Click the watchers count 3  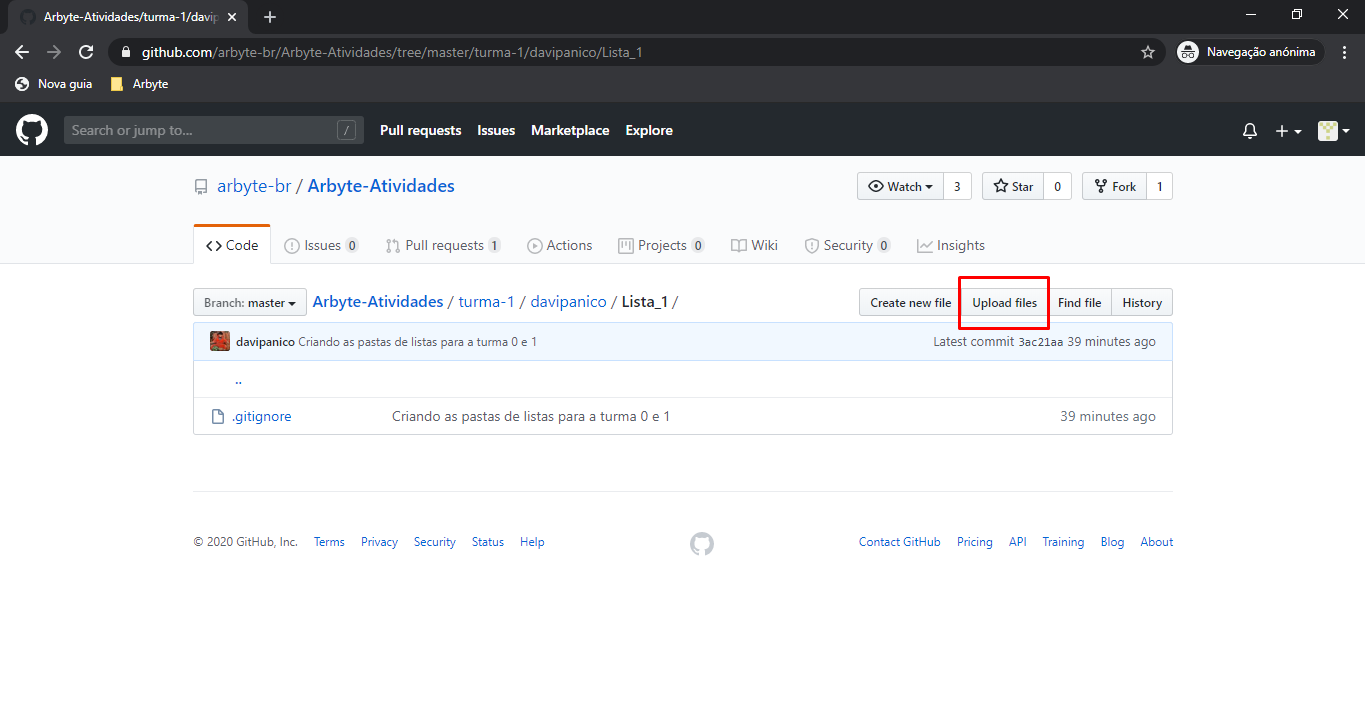click(957, 186)
